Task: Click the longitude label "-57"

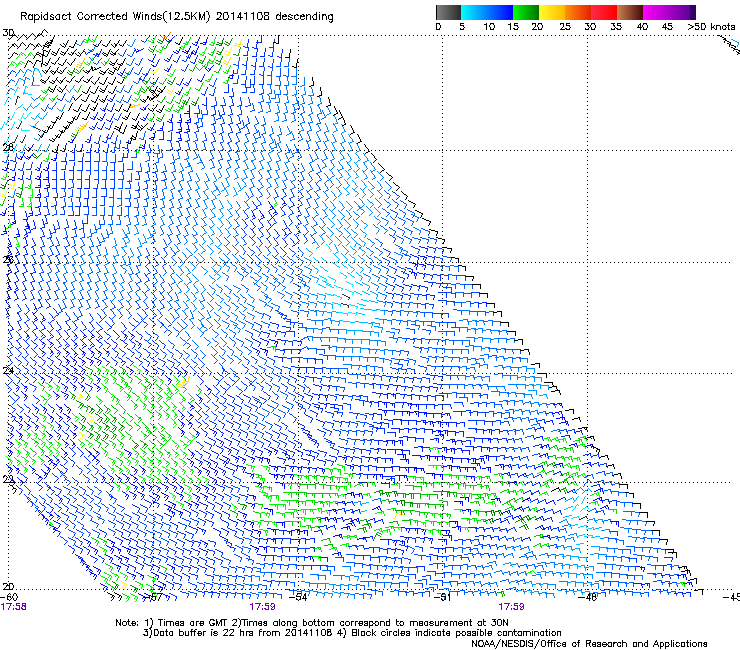Action: point(153,597)
